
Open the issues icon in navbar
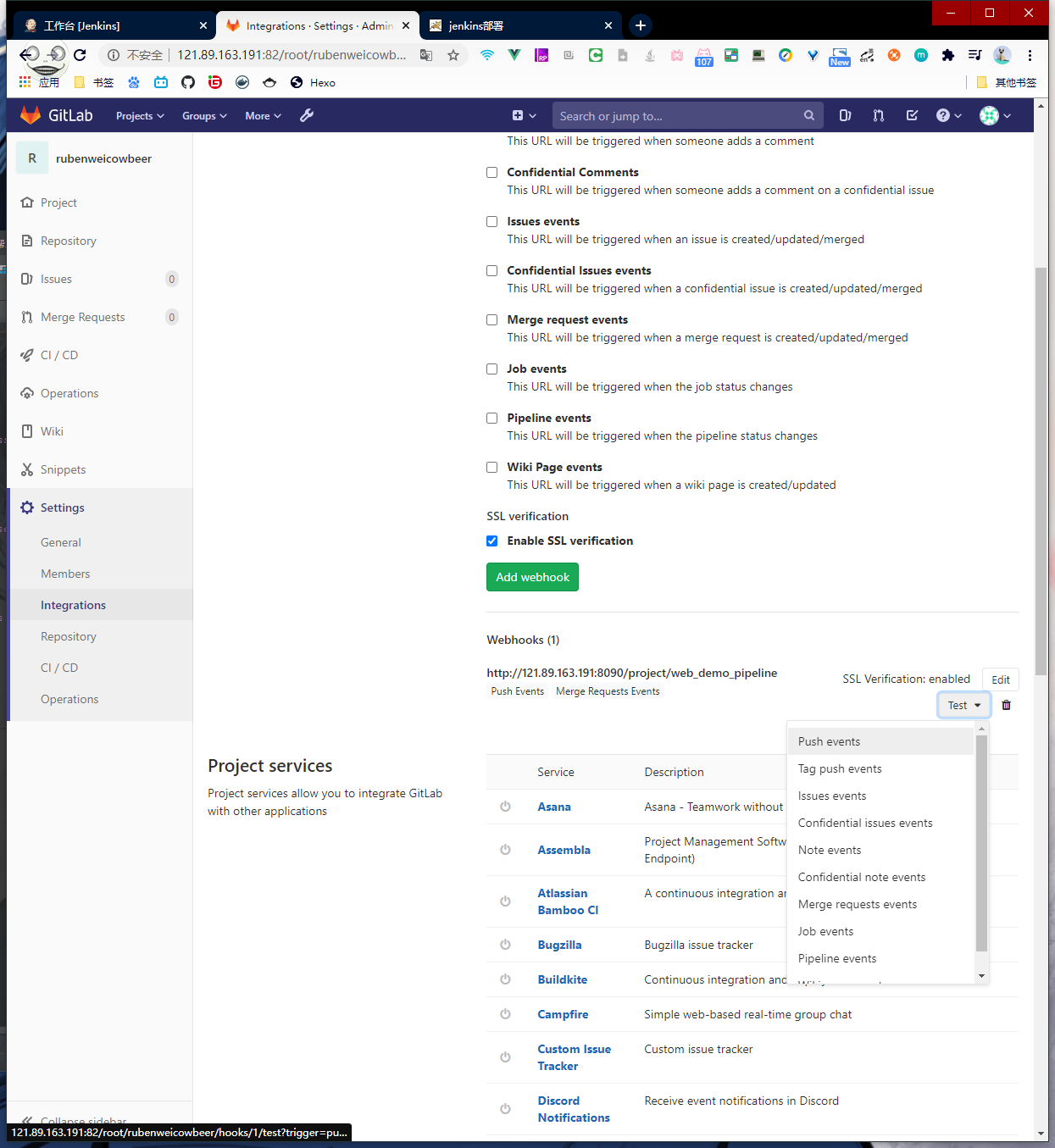[x=845, y=115]
